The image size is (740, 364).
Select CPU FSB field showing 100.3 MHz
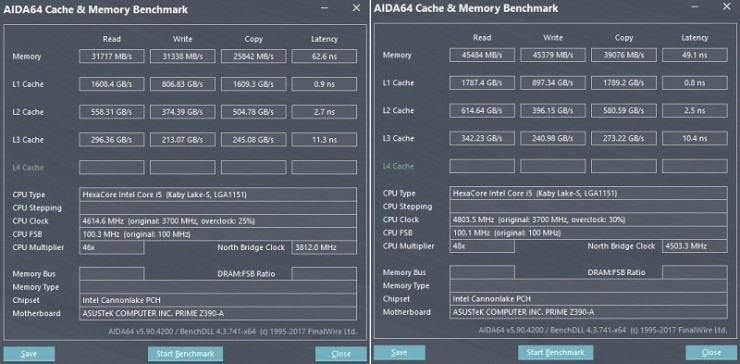218,234
